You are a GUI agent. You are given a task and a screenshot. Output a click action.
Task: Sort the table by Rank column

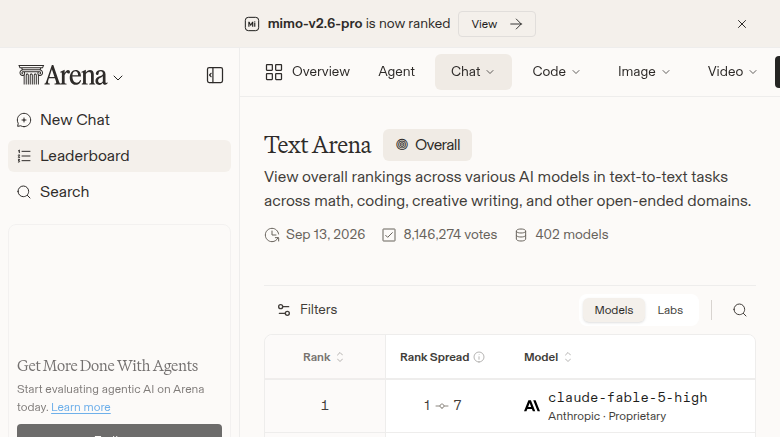point(323,357)
